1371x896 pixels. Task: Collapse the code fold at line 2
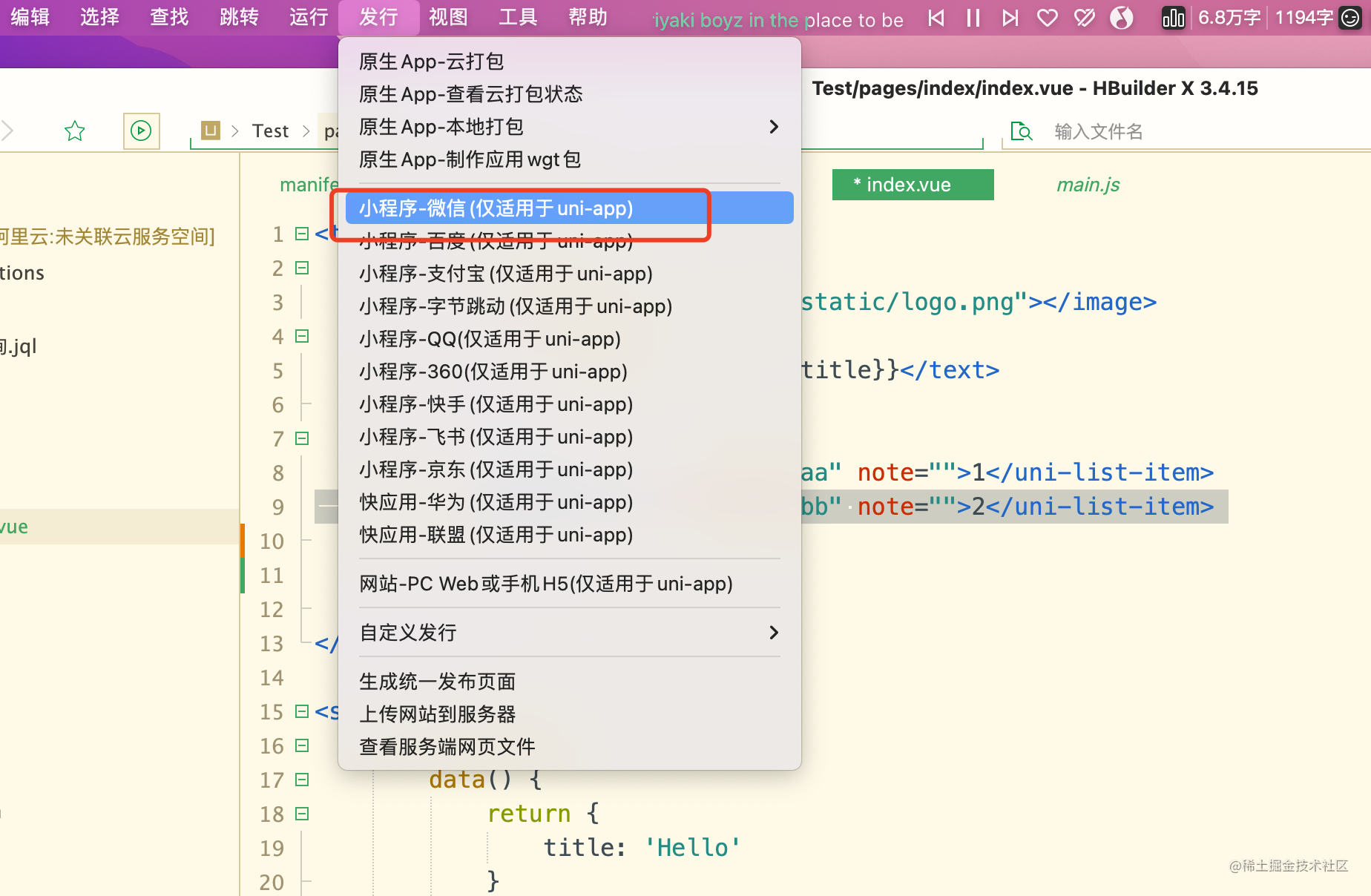coord(302,268)
